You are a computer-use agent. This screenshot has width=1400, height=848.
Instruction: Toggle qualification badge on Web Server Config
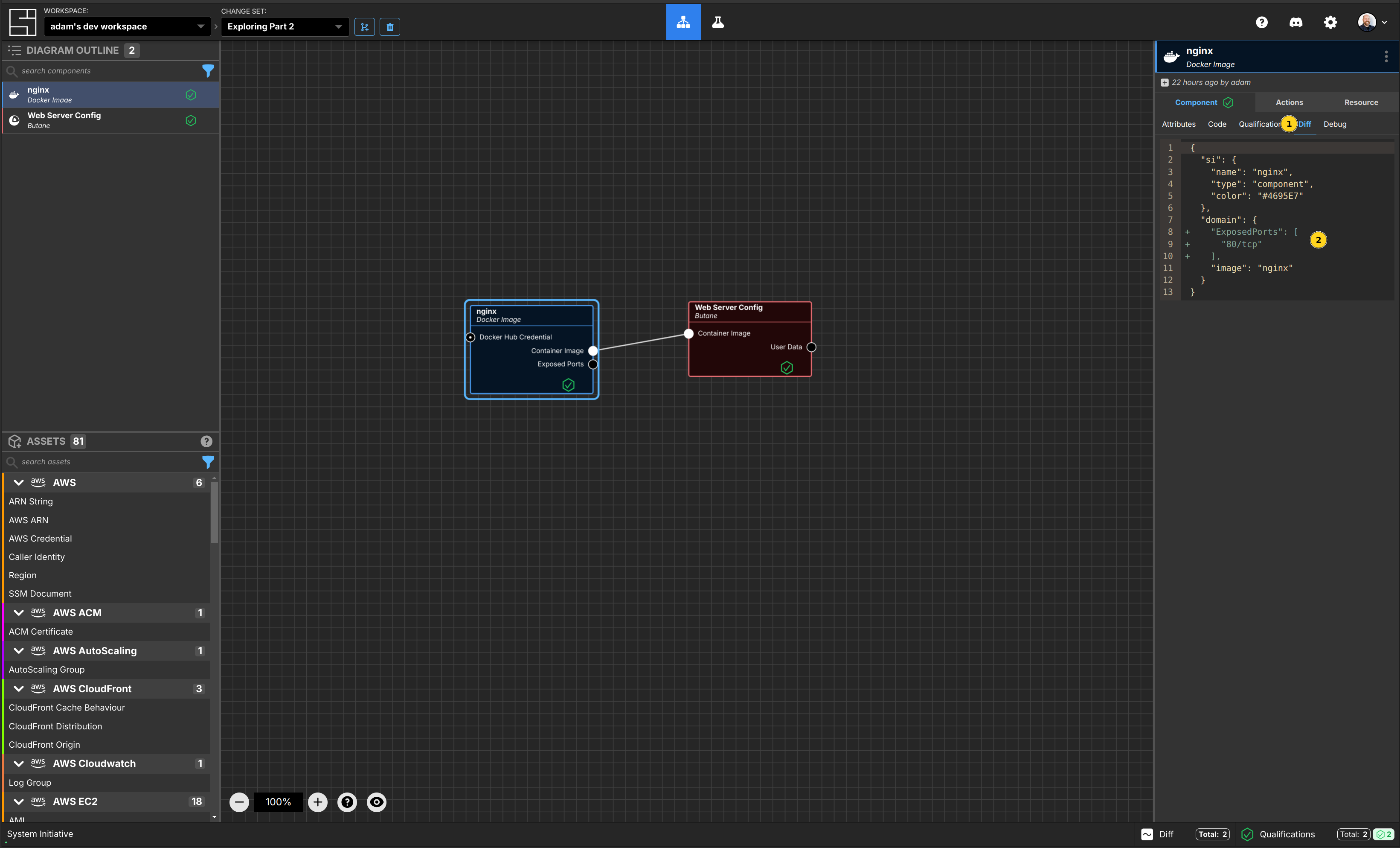pos(788,367)
